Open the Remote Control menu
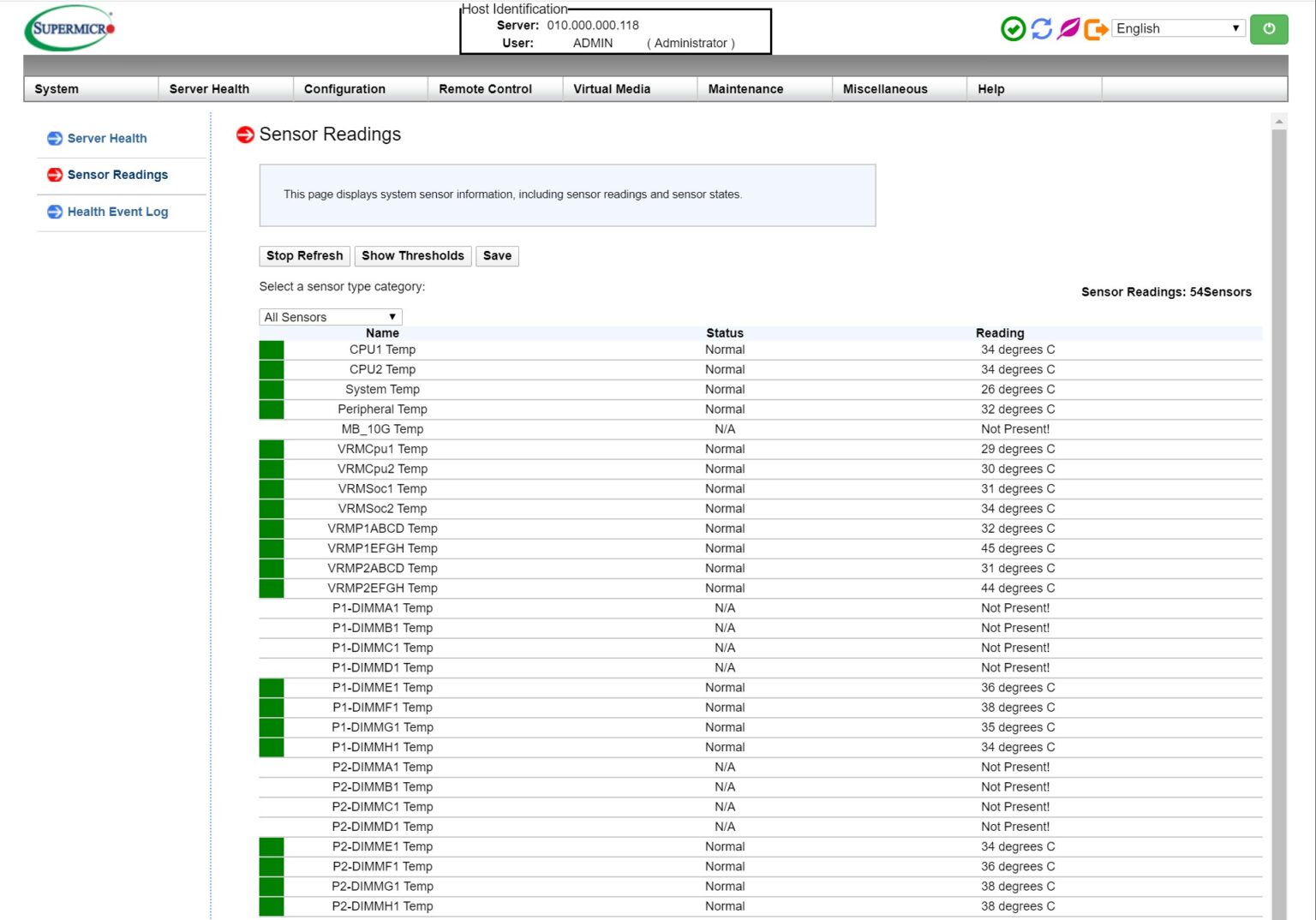Screen dimensions: 1316x920 coord(485,88)
